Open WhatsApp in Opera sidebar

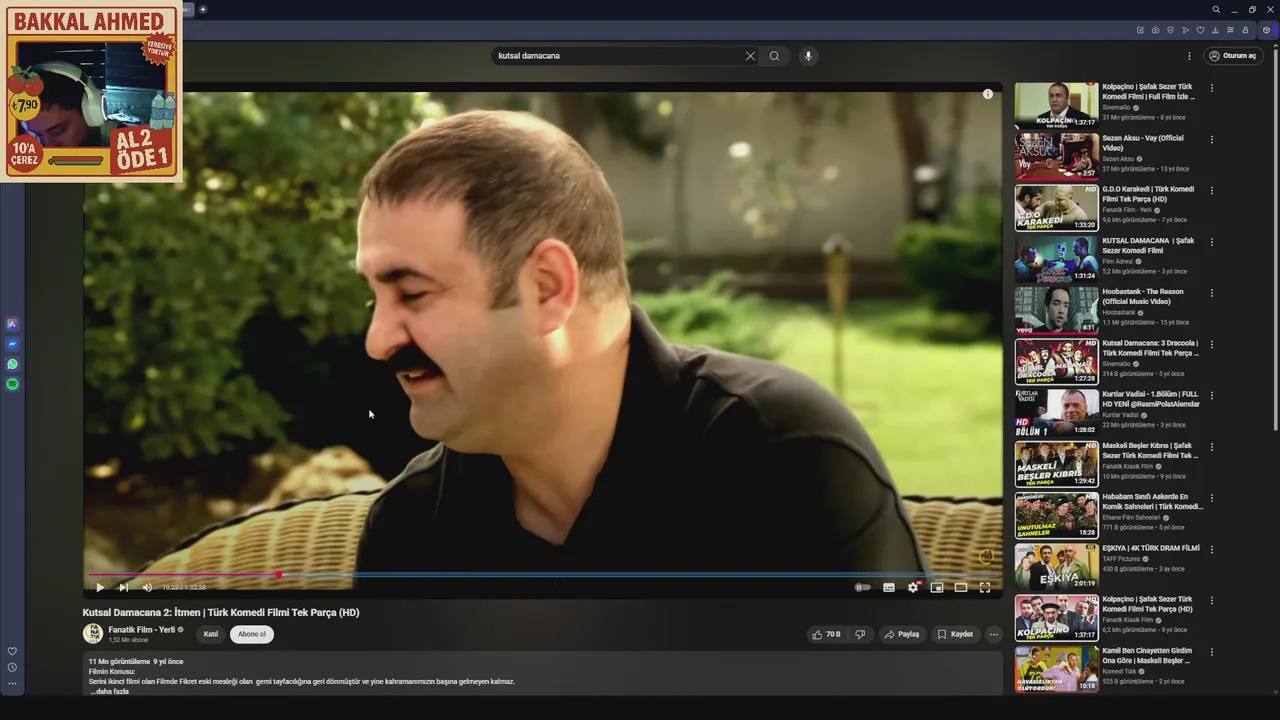pyautogui.click(x=12, y=364)
